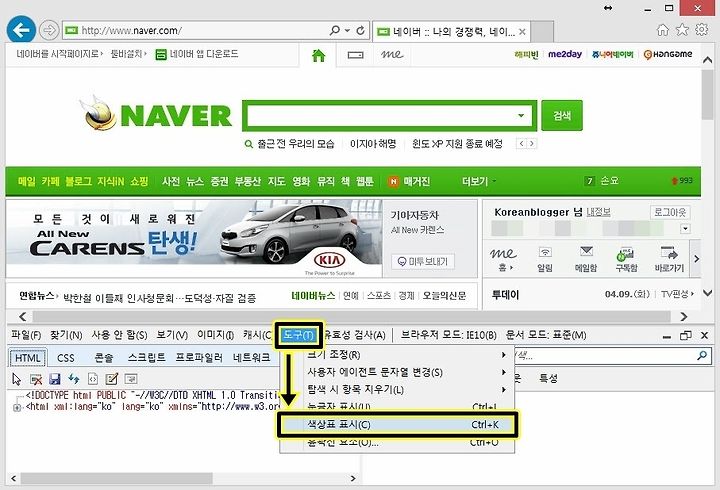Click inside the Naver search input field
Image resolution: width=720 pixels, height=490 pixels.
click(381, 115)
